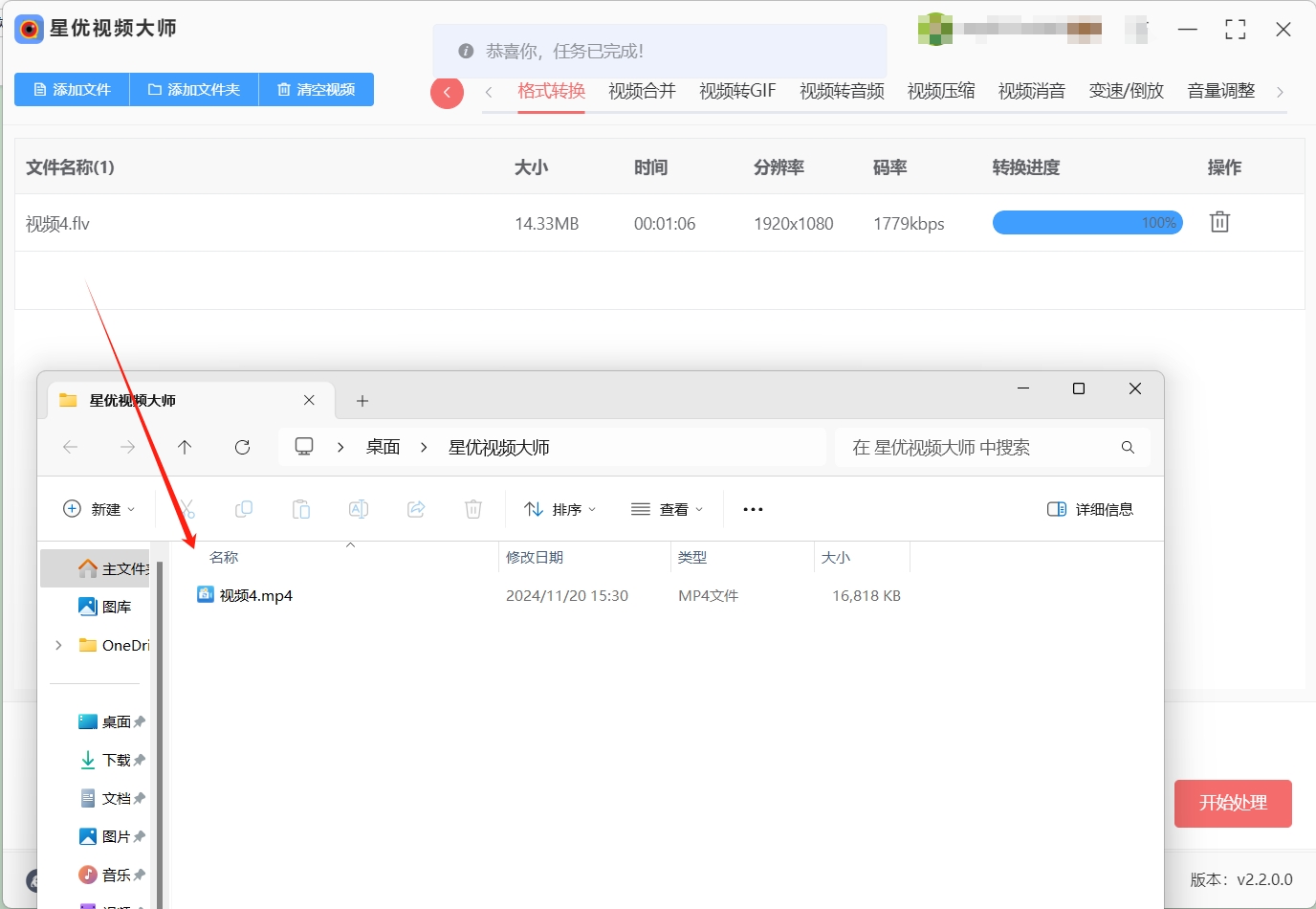Click the 开始处理 button
The image size is (1316, 909).
(1233, 803)
